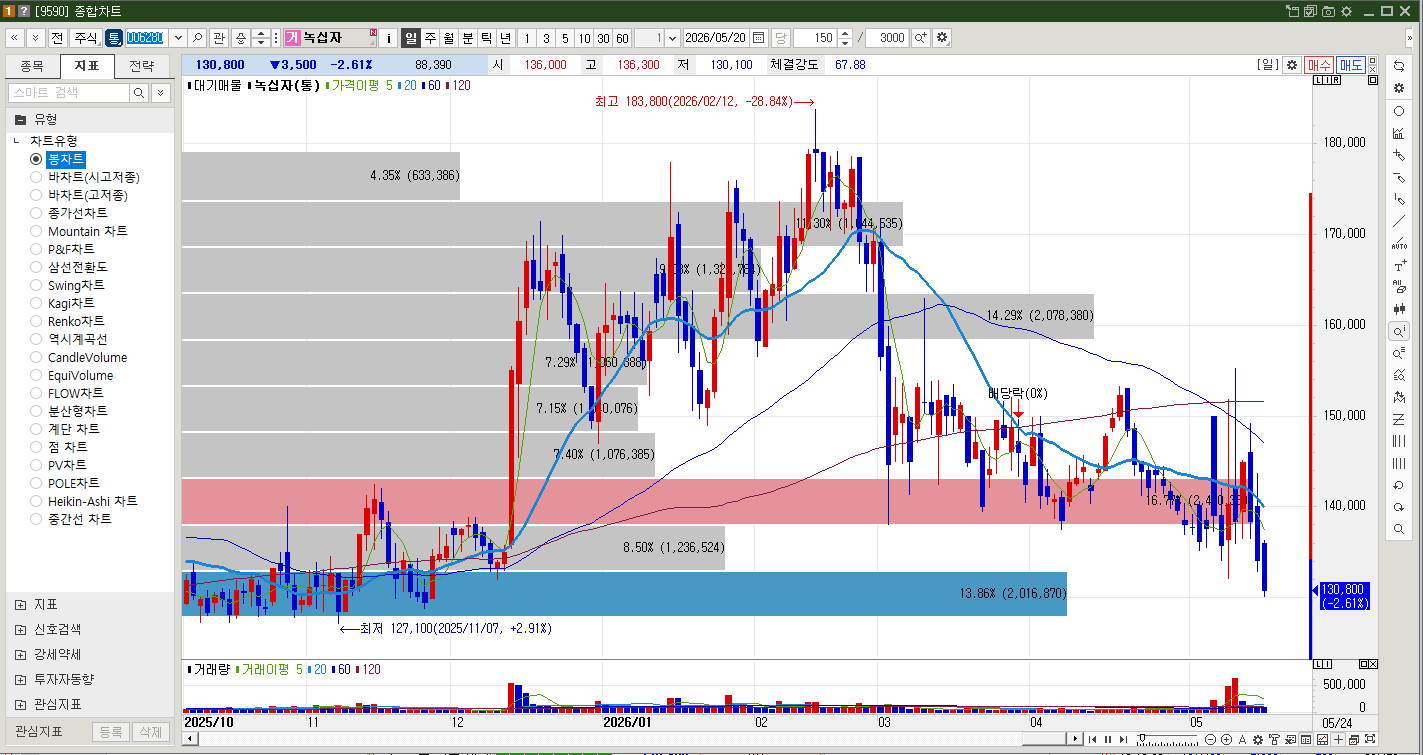The width and height of the screenshot is (1423, 755).
Task: Select CandleVolume chart type
Action: 79,357
